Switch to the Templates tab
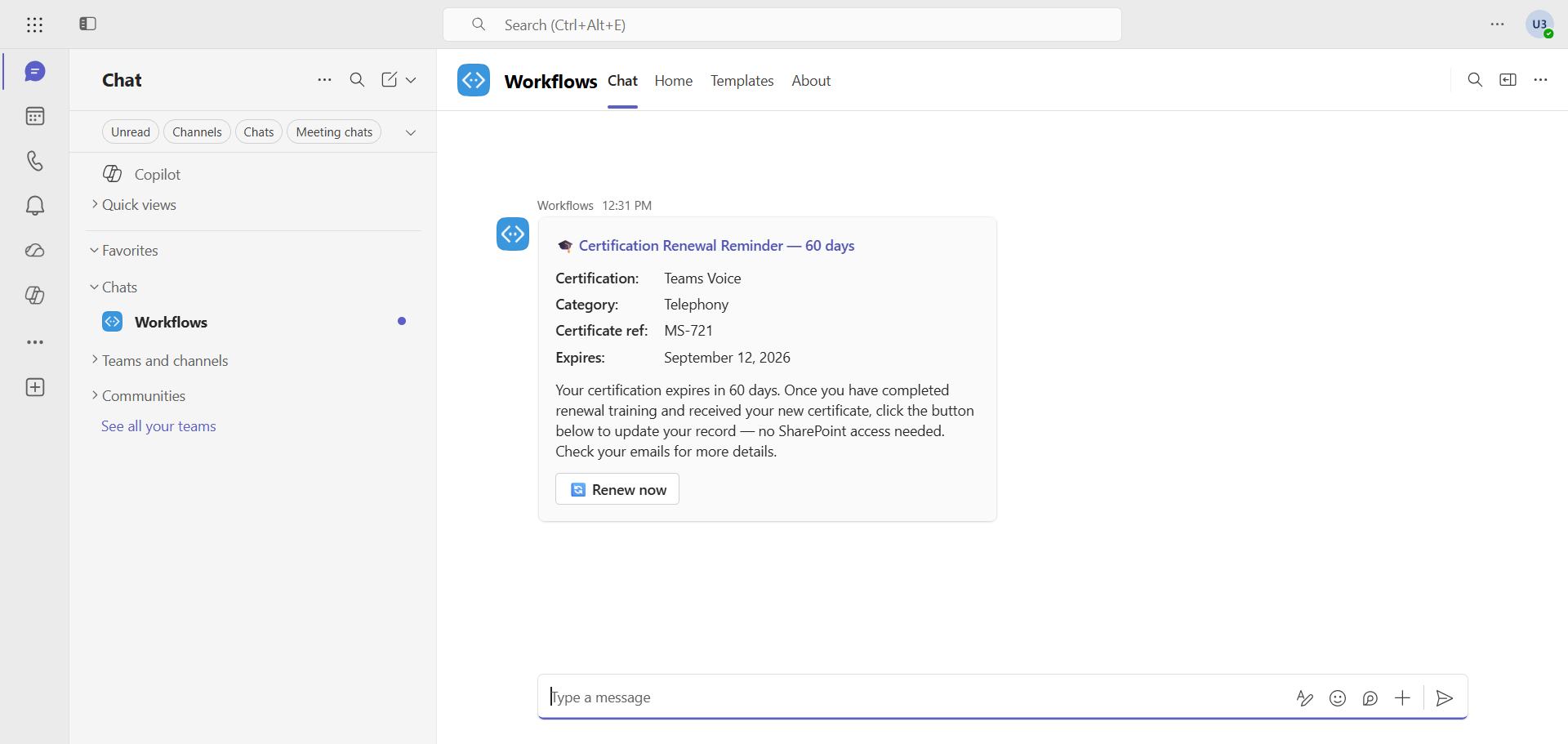Viewport: 1568px width, 744px height. pyautogui.click(x=742, y=81)
